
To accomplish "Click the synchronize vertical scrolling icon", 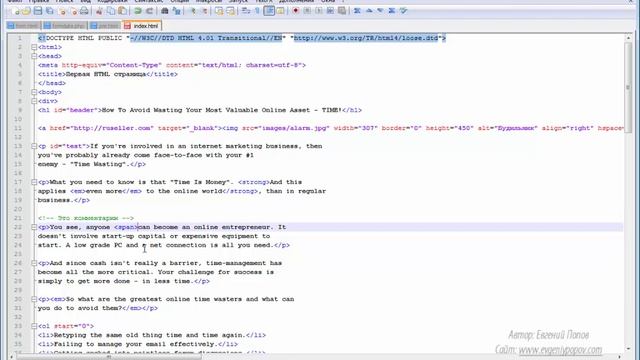I will [219, 11].
